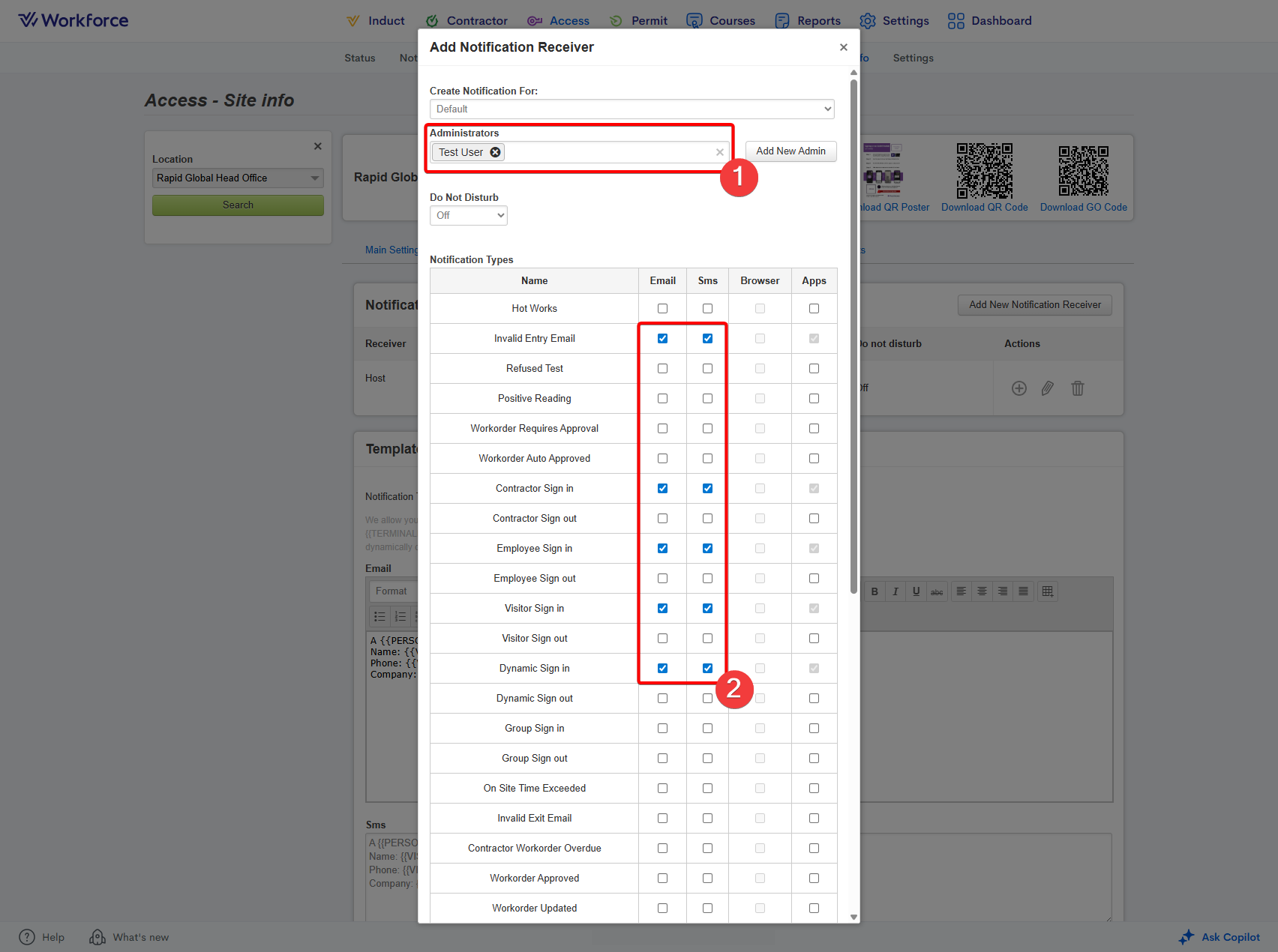The height and width of the screenshot is (952, 1278).
Task: Switch to the Dashboard menu
Action: pyautogui.click(x=989, y=21)
